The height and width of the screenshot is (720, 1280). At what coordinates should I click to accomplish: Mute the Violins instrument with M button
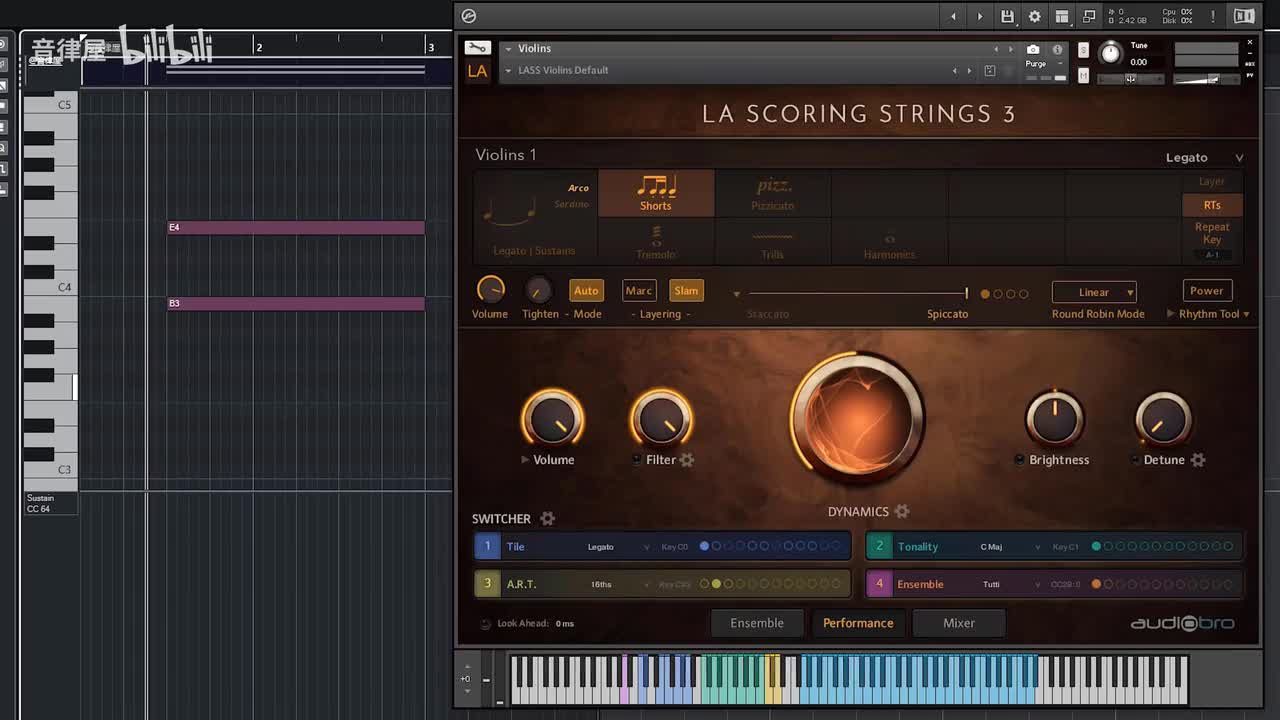click(1083, 76)
